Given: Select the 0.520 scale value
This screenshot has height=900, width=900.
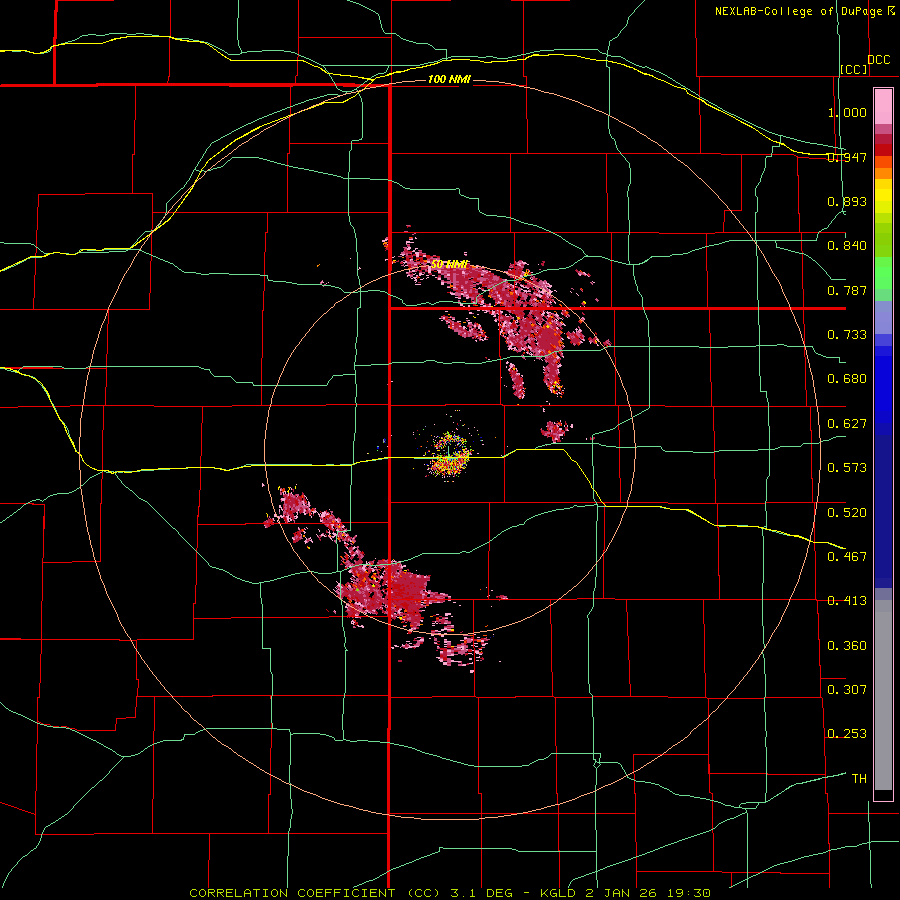Looking at the screenshot, I should (x=847, y=513).
